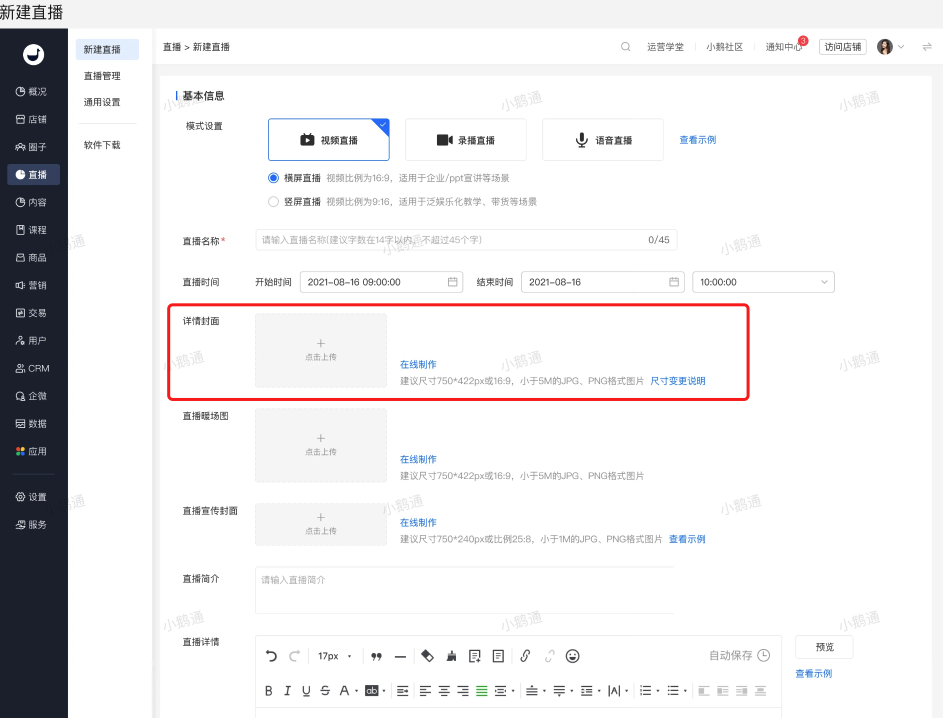Toggle bold formatting in the editor
This screenshot has height=718, width=943.
[269, 691]
